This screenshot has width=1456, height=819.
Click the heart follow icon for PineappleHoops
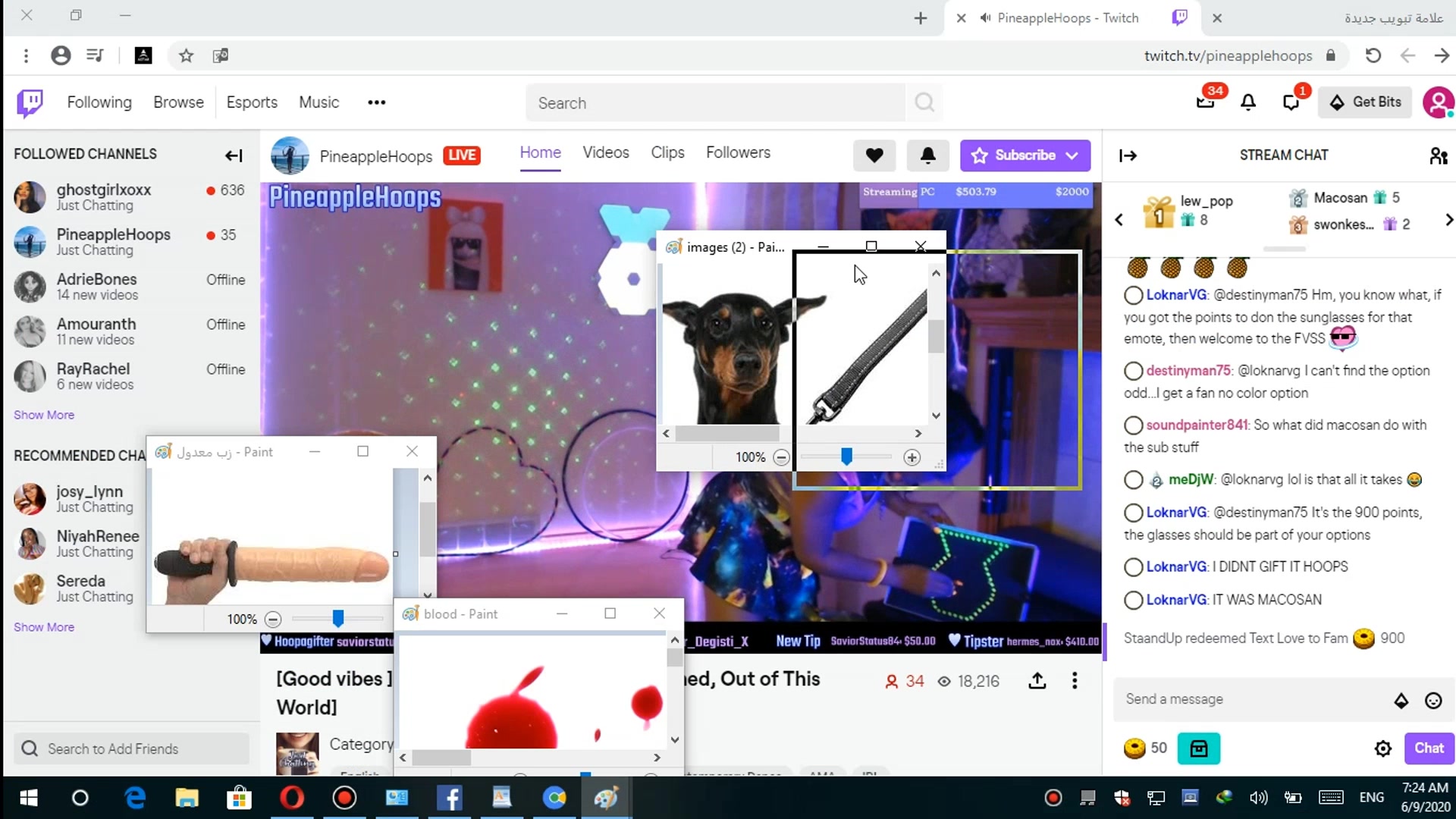click(x=874, y=155)
